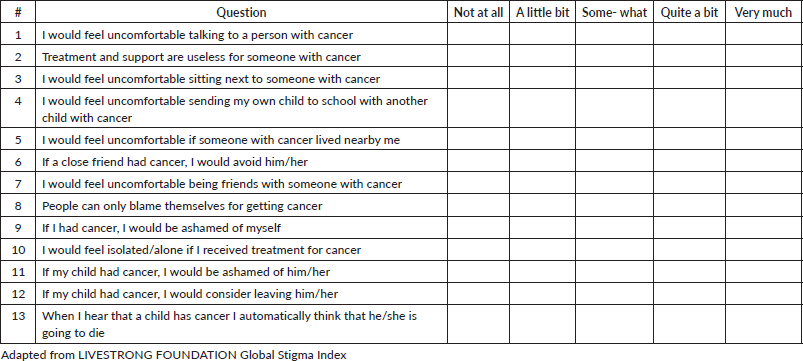
Task: Mark 'Some-what' for question 4 school item
Action: [x=615, y=108]
